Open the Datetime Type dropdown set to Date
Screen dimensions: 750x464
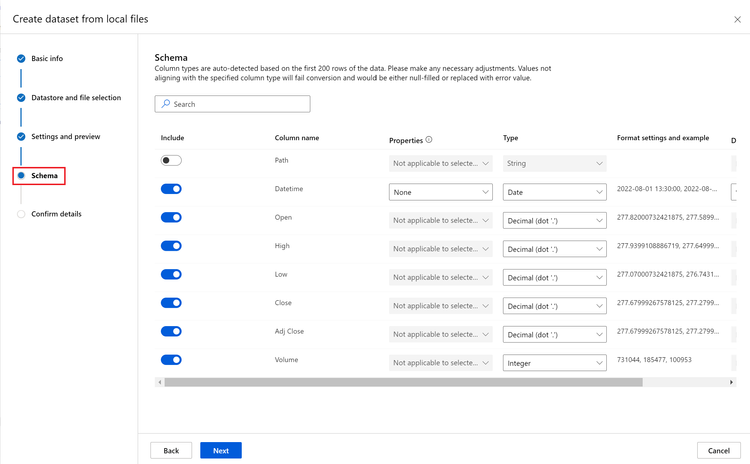[x=554, y=192]
